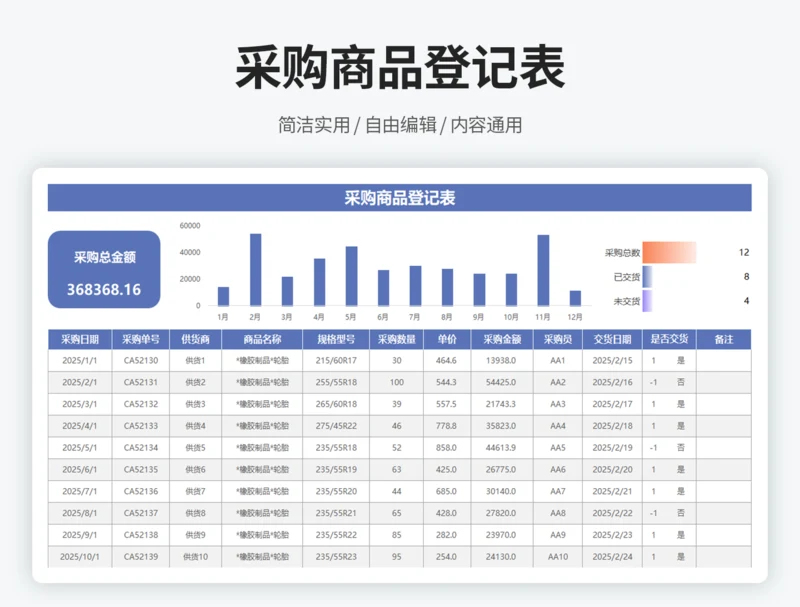The width and height of the screenshot is (800, 607).
Task: Select the 采购金额 column header
Action: coord(502,339)
